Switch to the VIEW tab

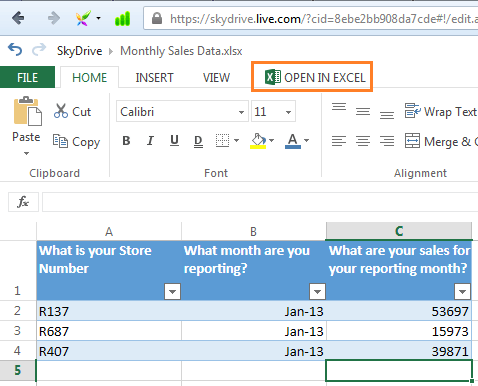pyautogui.click(x=216, y=77)
